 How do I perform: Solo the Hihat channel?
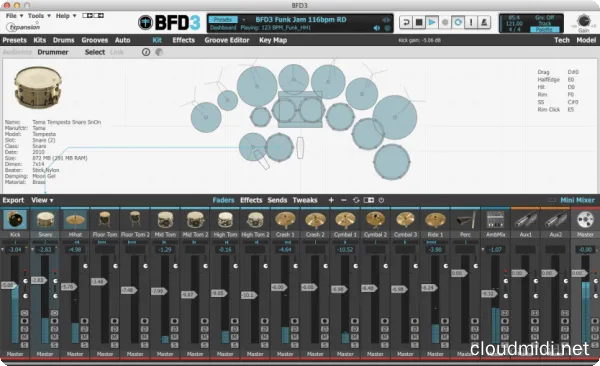[x=85, y=345]
